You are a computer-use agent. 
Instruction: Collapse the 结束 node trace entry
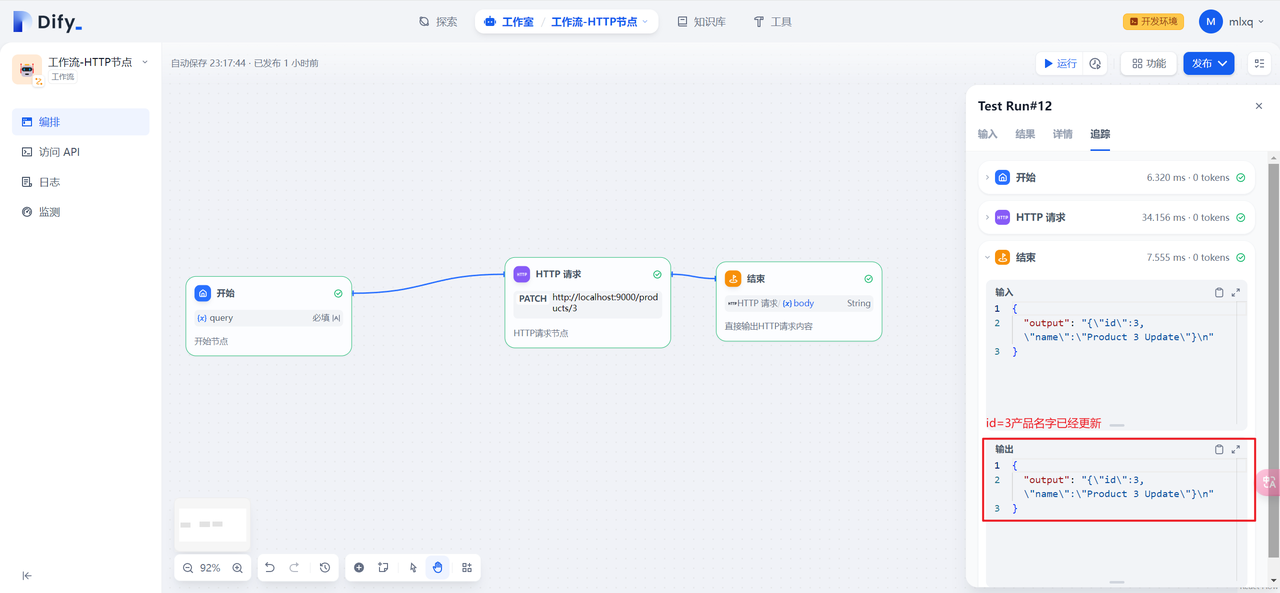(987, 257)
